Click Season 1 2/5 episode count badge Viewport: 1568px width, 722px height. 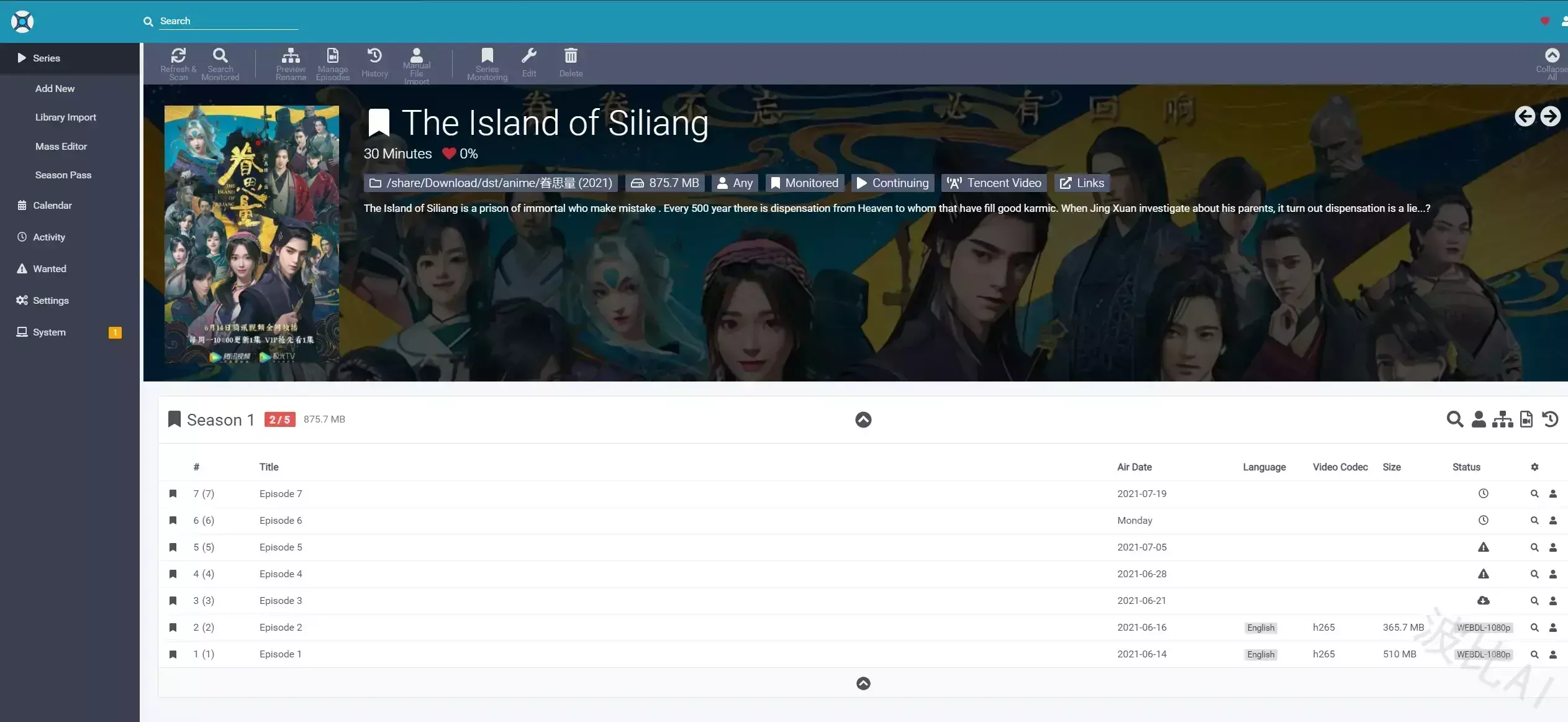[279, 419]
